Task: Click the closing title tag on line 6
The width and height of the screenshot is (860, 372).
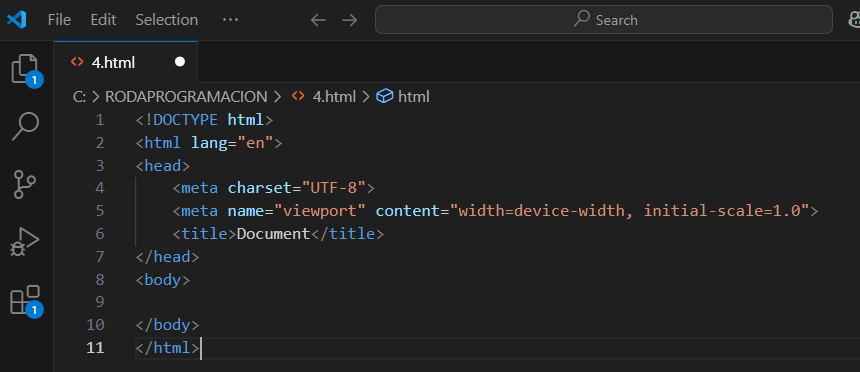Action: pos(347,234)
